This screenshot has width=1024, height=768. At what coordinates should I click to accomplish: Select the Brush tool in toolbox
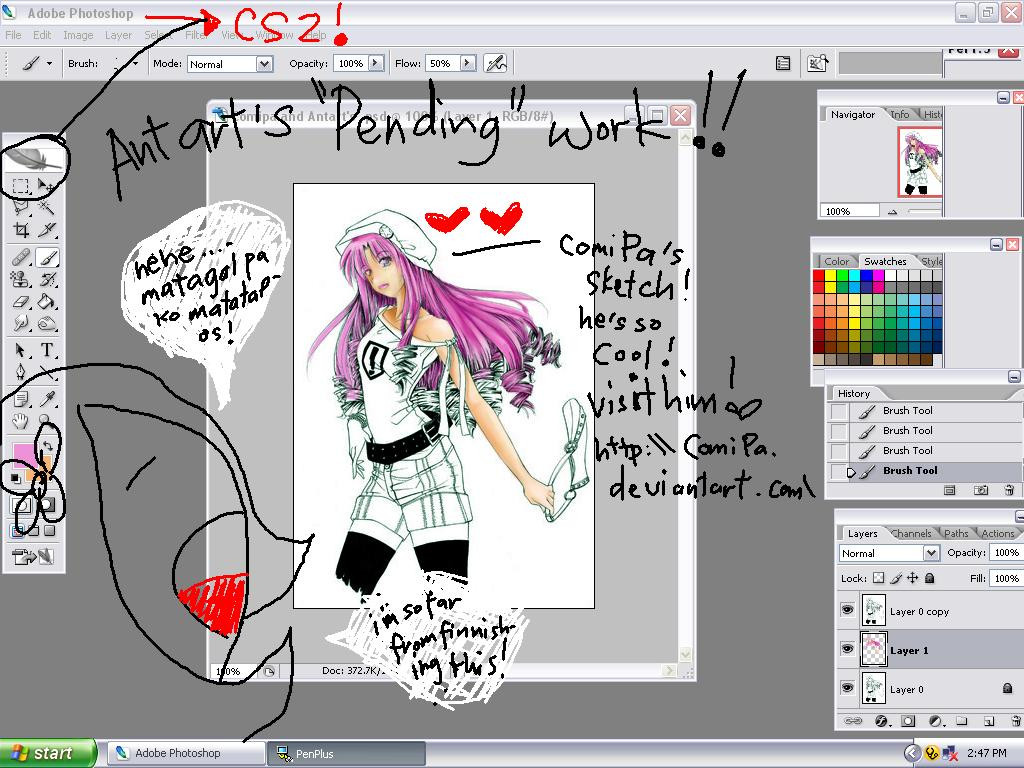47,257
